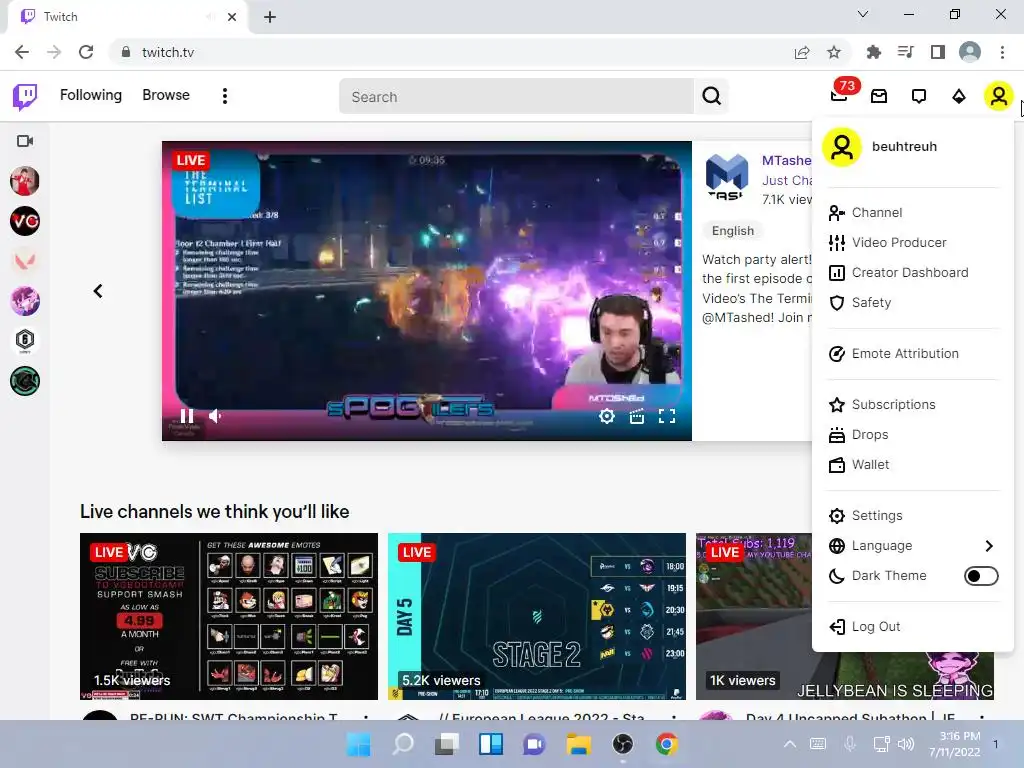Click the Twitch logo home icon
Screen dimensions: 1024x768
click(x=25, y=96)
